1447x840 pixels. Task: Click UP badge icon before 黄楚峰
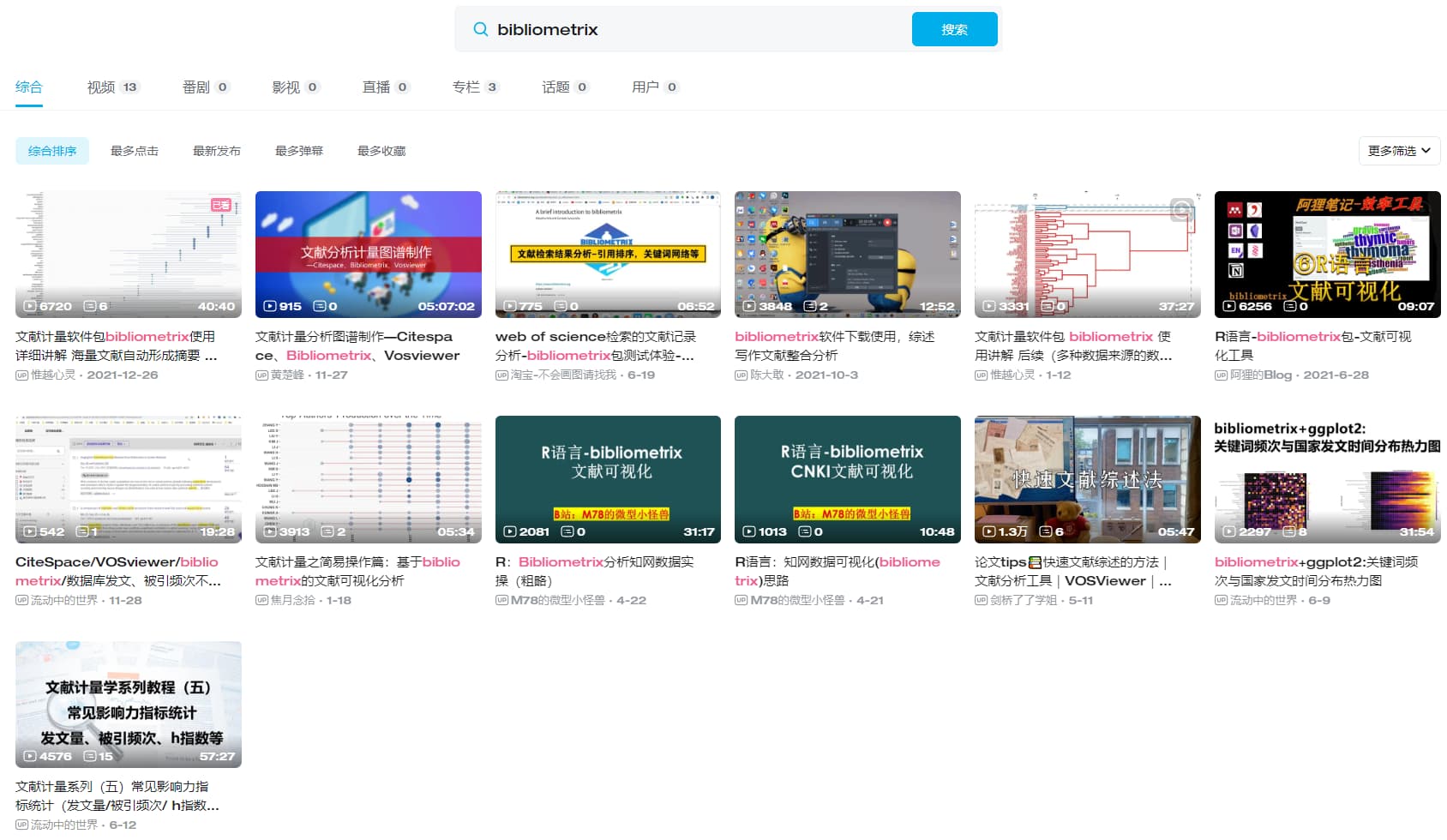[x=261, y=375]
